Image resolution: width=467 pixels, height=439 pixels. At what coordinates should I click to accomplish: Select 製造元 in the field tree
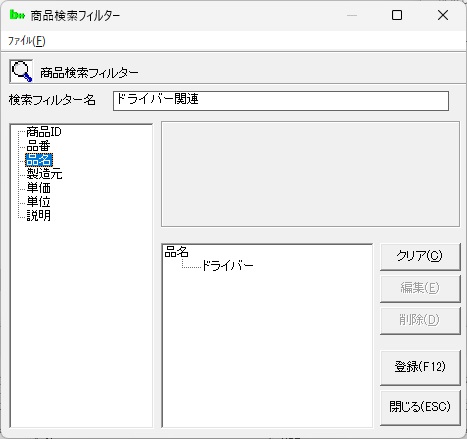click(44, 174)
